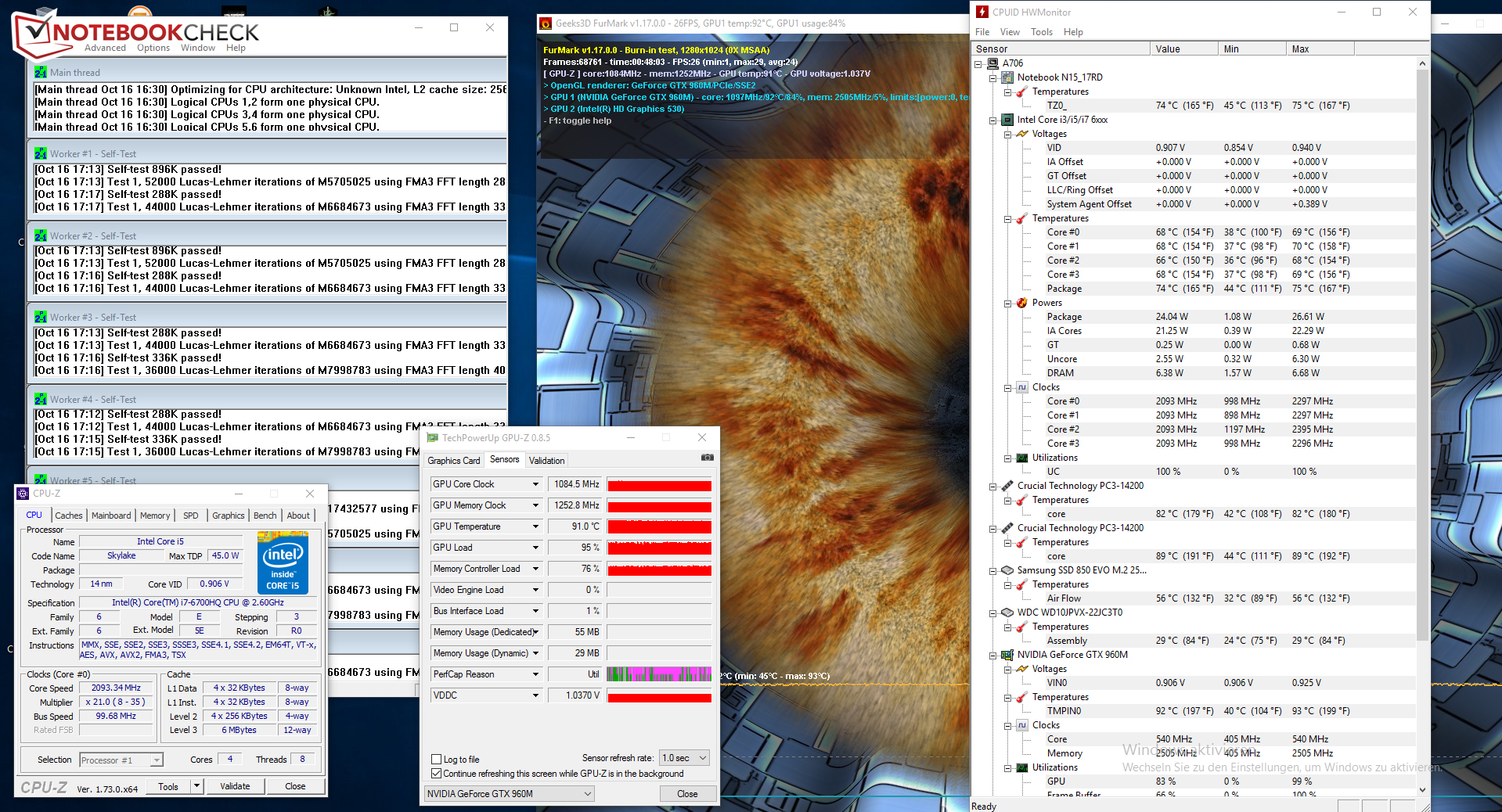Click the HWMonitor scroll down arrow
Viewport: 1502px width, 812px height.
pos(1422,791)
